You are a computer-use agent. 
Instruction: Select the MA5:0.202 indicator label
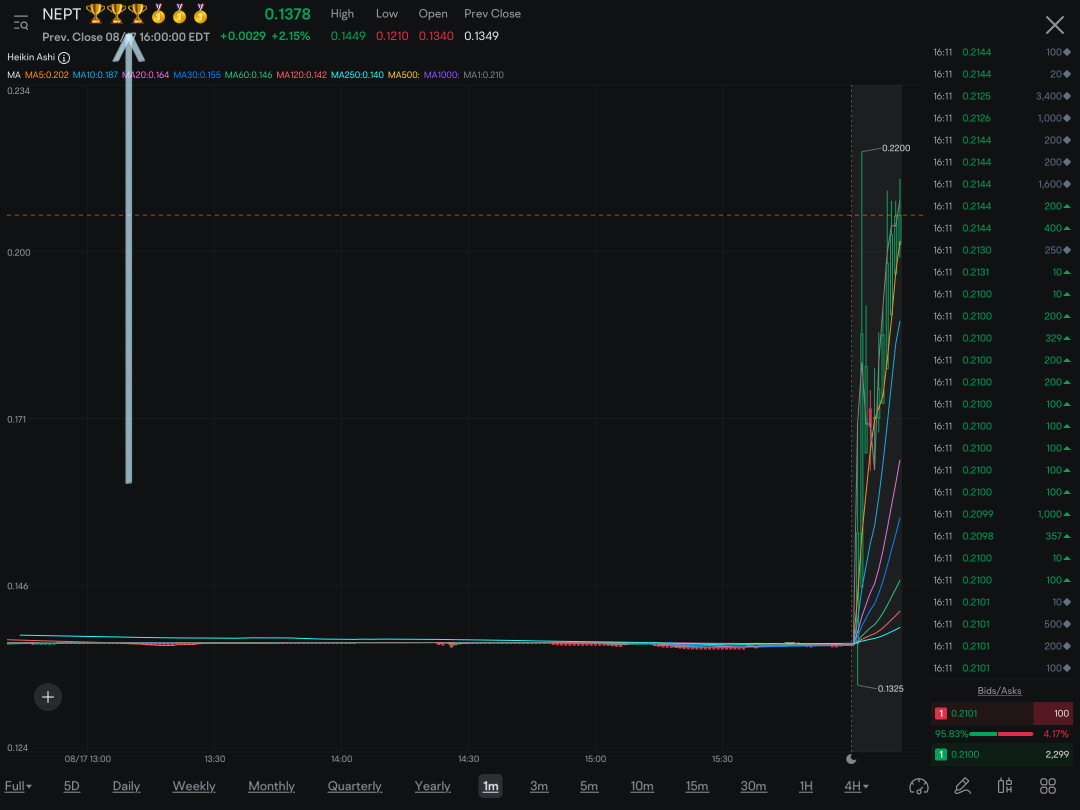point(47,75)
